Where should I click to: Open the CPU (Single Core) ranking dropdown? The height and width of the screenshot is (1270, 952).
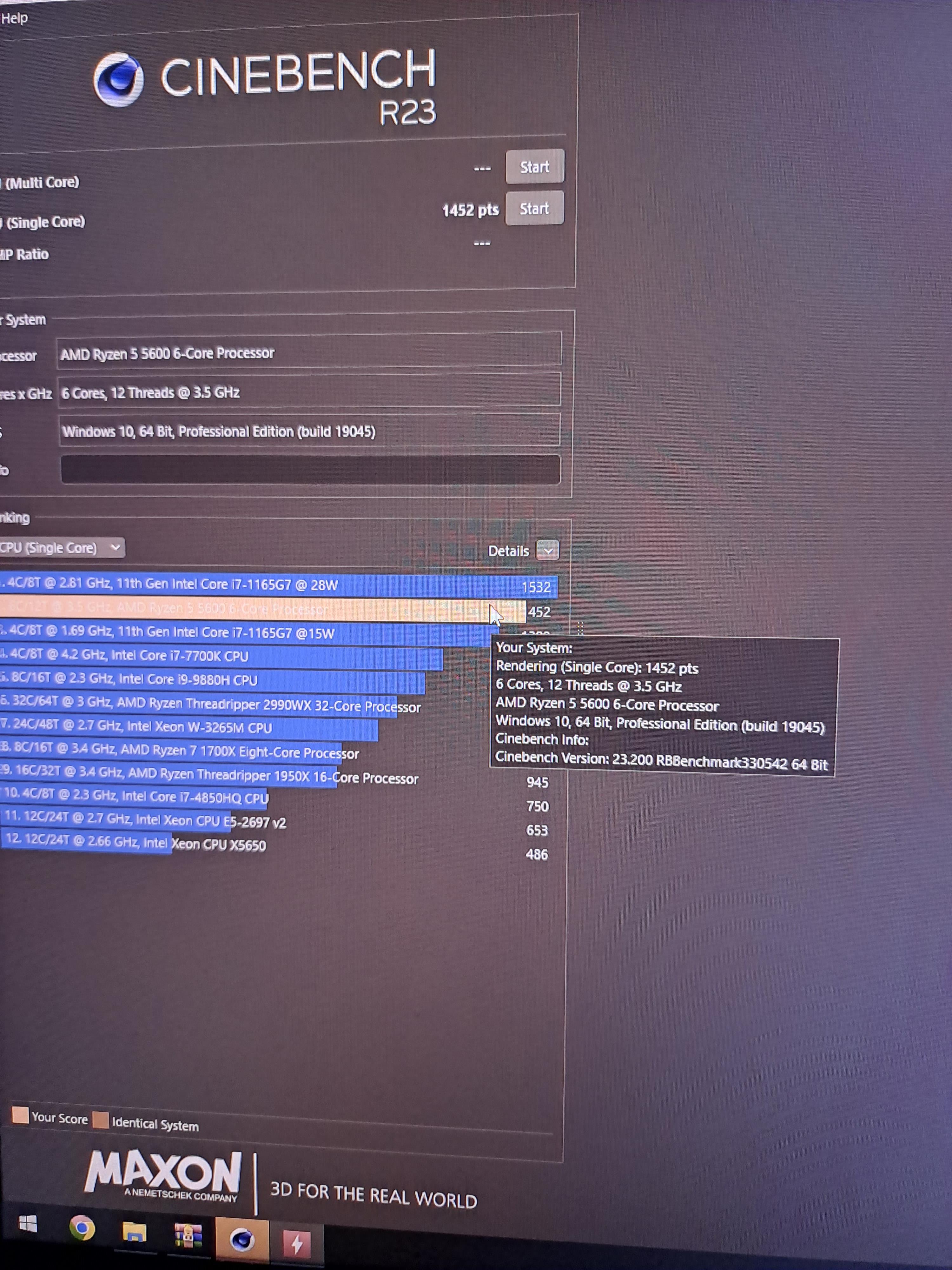pos(61,548)
